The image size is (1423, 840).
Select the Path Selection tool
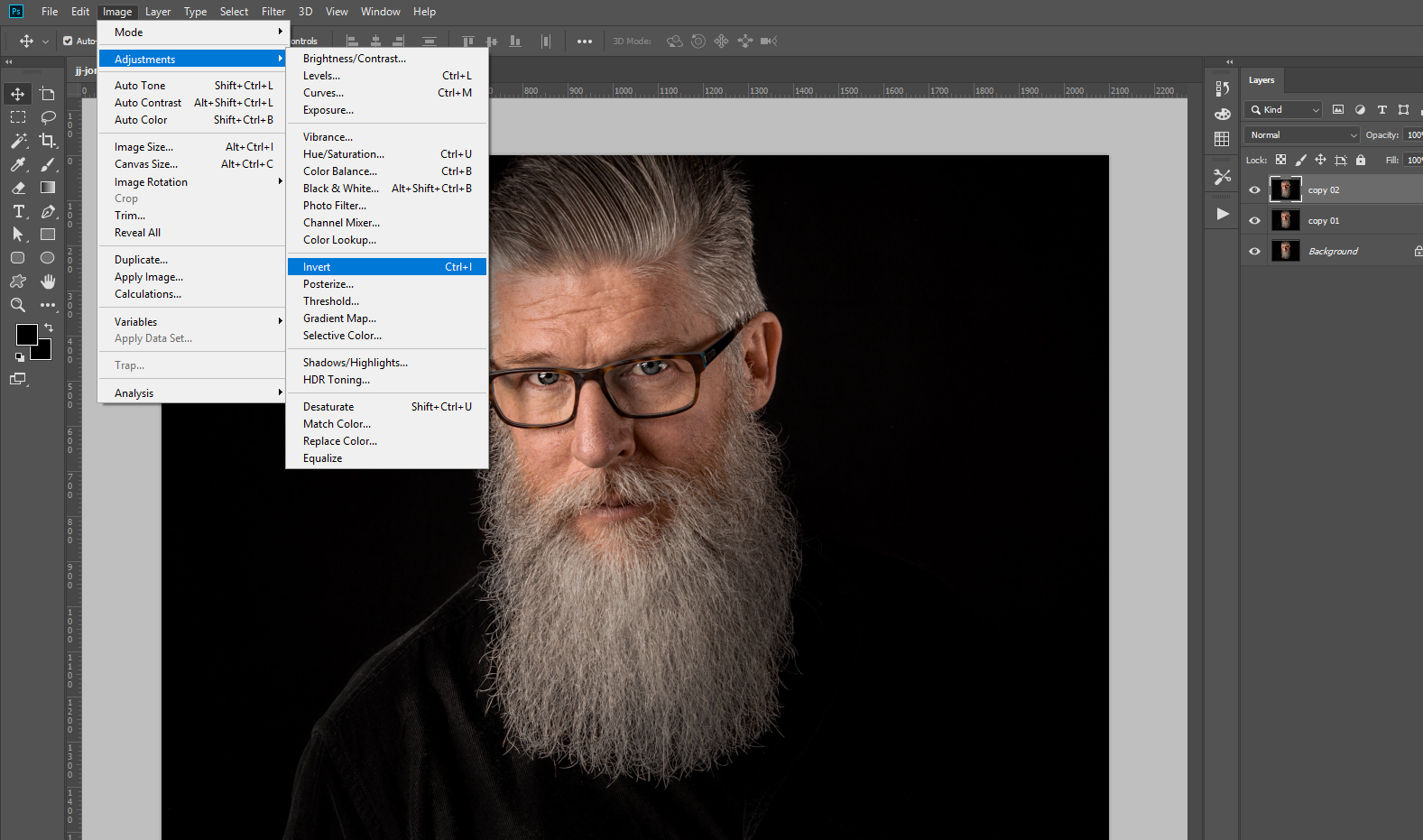(18, 235)
